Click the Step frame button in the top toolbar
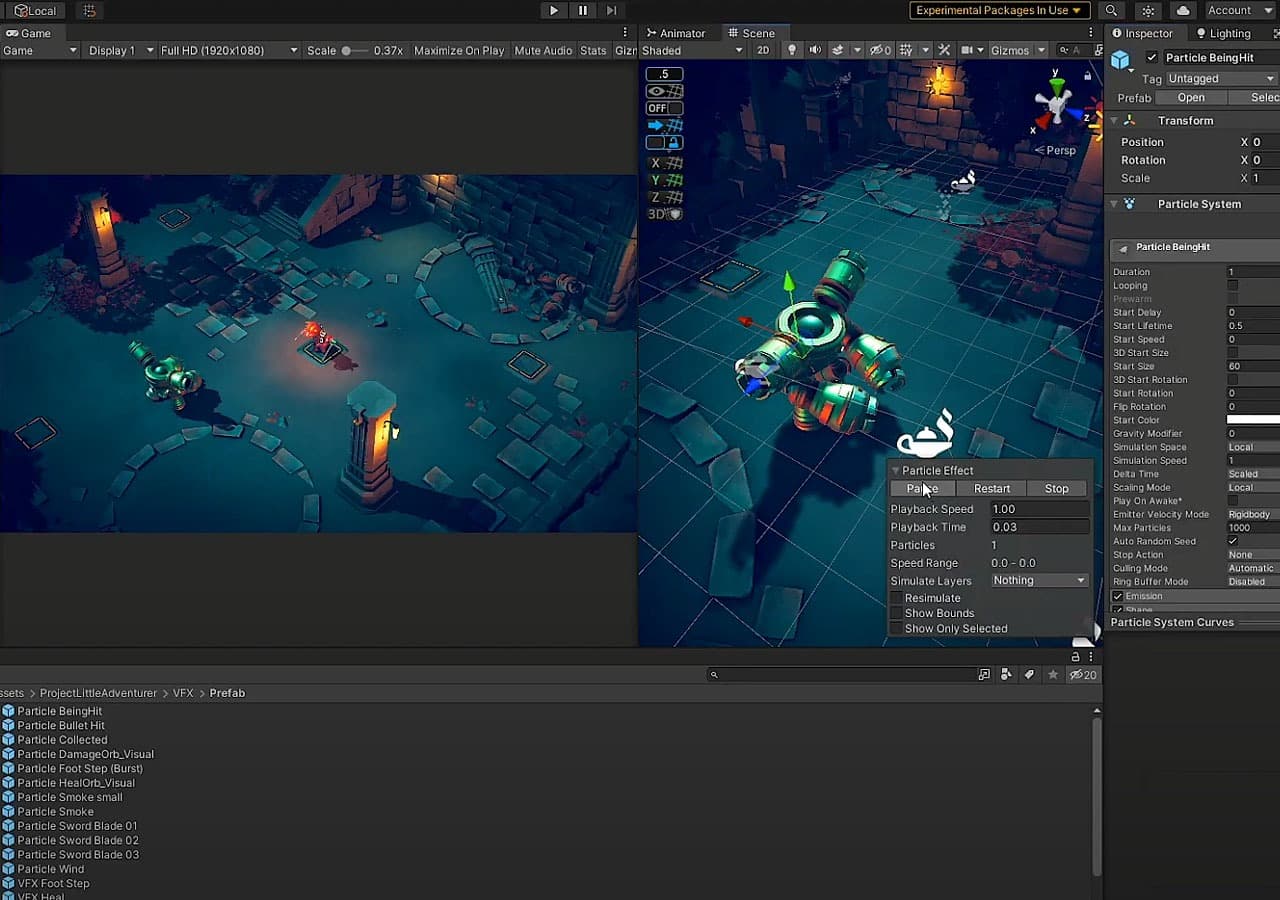 pyautogui.click(x=611, y=10)
